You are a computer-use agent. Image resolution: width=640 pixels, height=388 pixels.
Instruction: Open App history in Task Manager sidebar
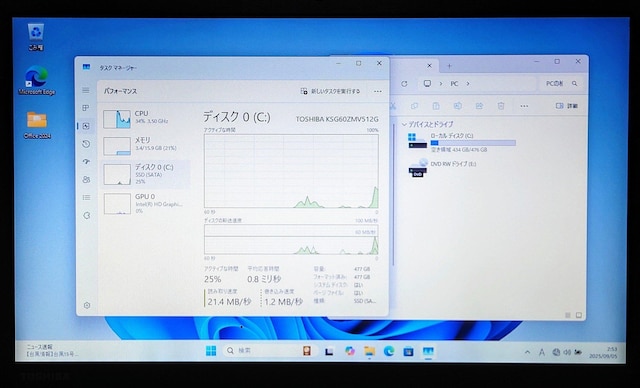coord(86,144)
